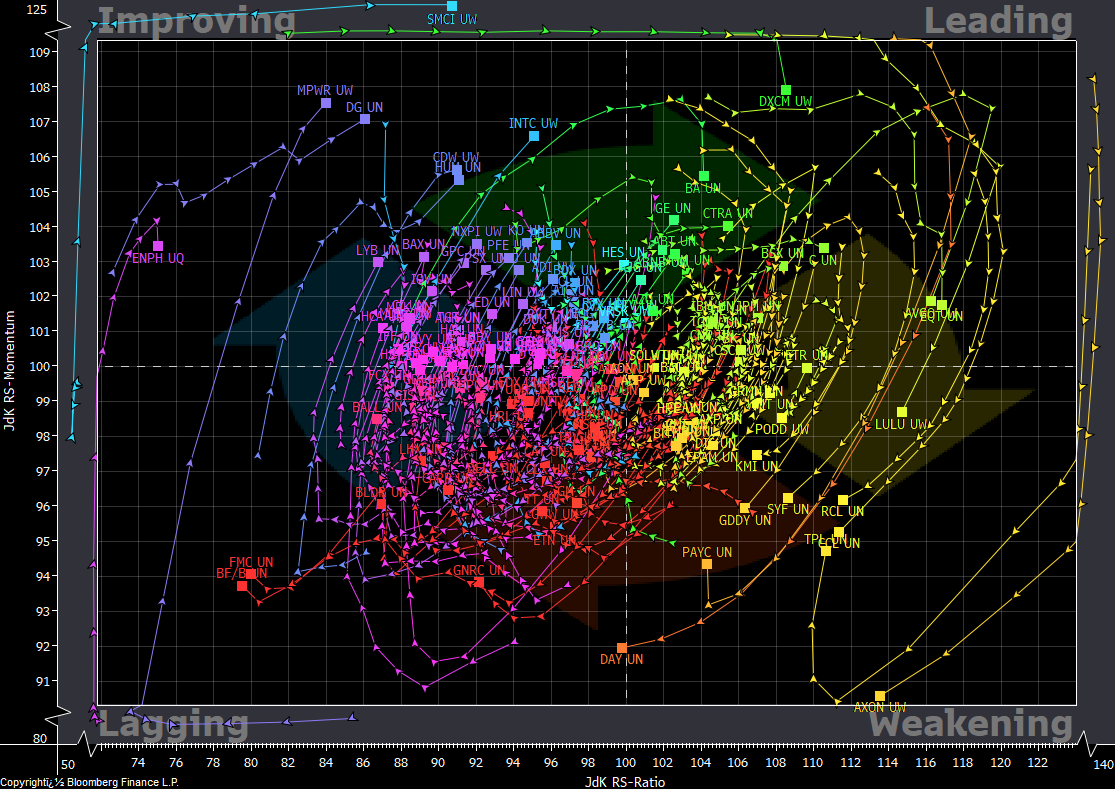This screenshot has height=789, width=1115.
Task: Select the GNRC UN red marker
Action: [x=479, y=582]
